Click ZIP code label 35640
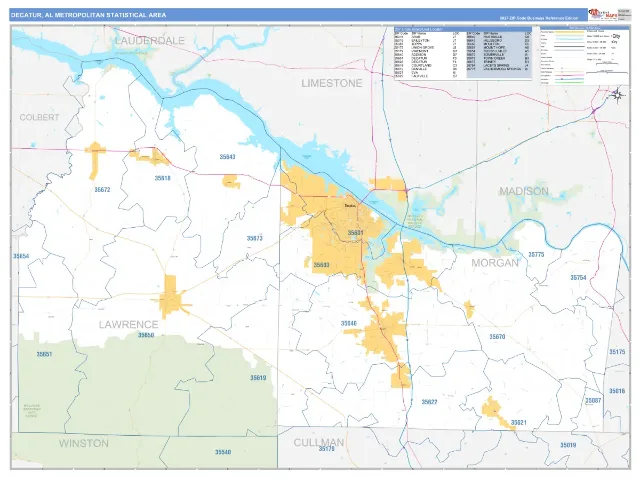 [349, 323]
